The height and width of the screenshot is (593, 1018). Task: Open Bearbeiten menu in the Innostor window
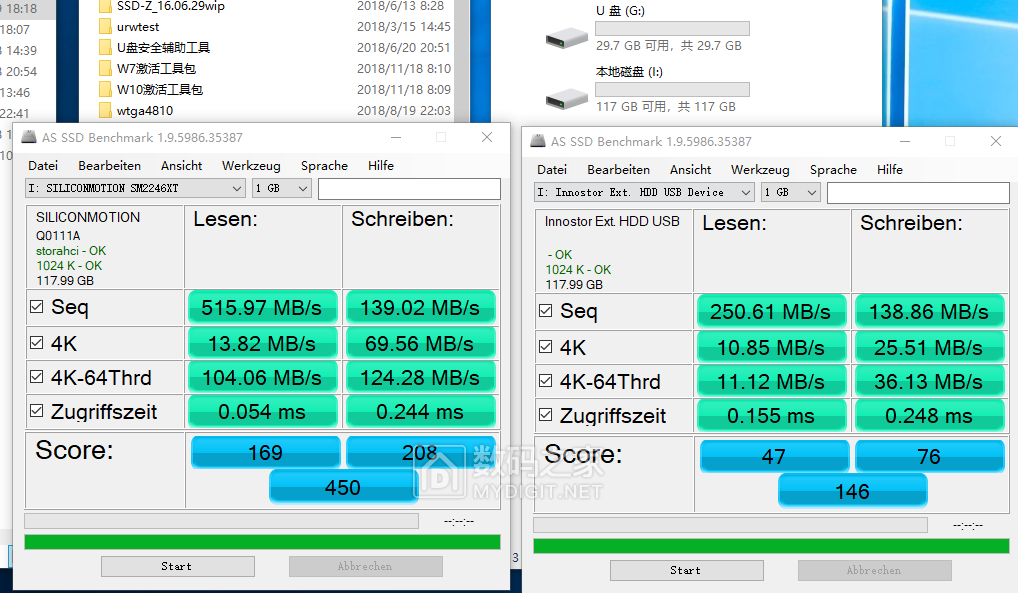(619, 170)
